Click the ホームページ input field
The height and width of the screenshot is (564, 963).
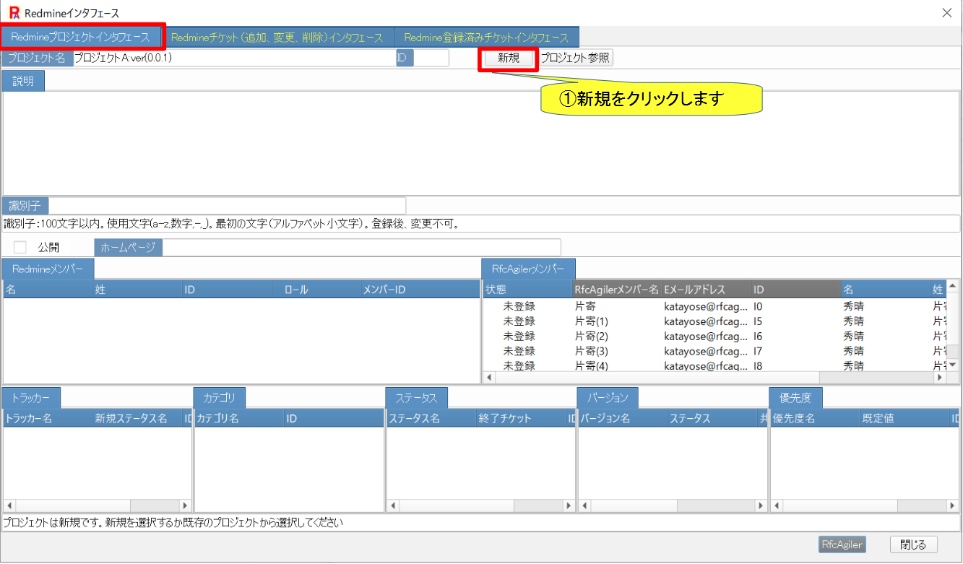coord(361,247)
